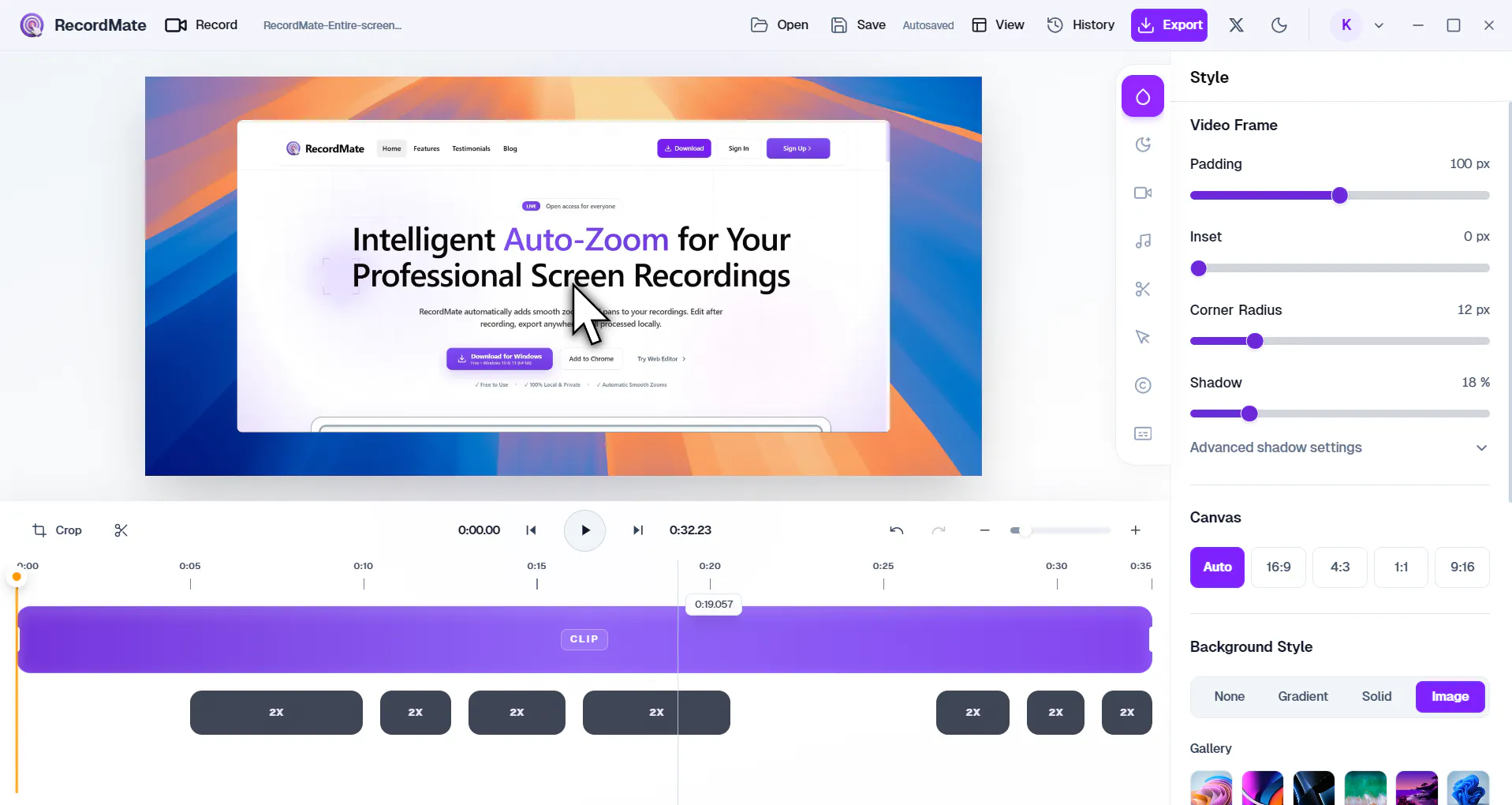Open the scissors cut panel in sidebar
Image resolution: width=1512 pixels, height=805 pixels.
[1142, 289]
